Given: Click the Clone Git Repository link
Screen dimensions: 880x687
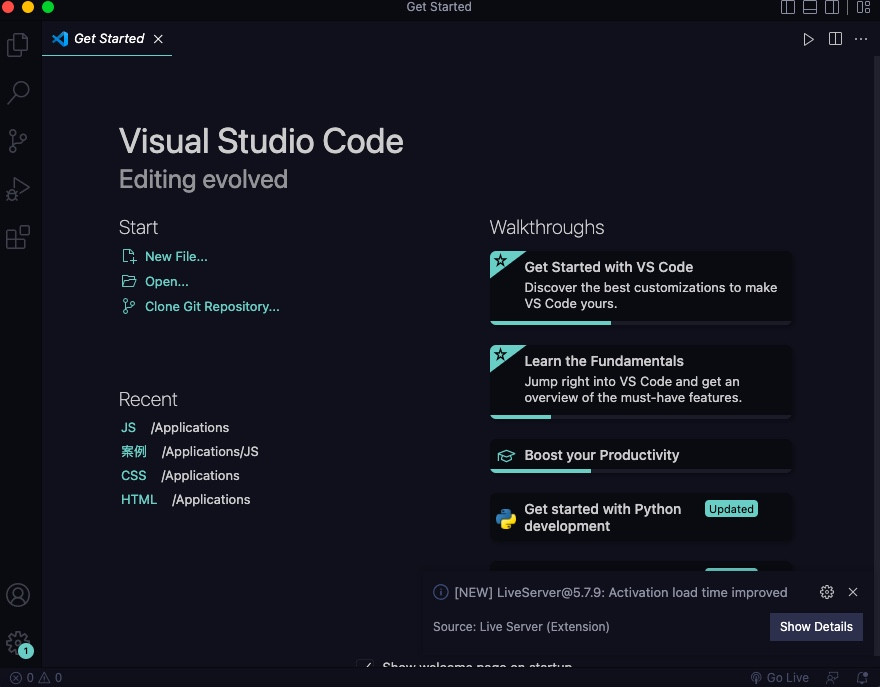Looking at the screenshot, I should pyautogui.click(x=212, y=307).
